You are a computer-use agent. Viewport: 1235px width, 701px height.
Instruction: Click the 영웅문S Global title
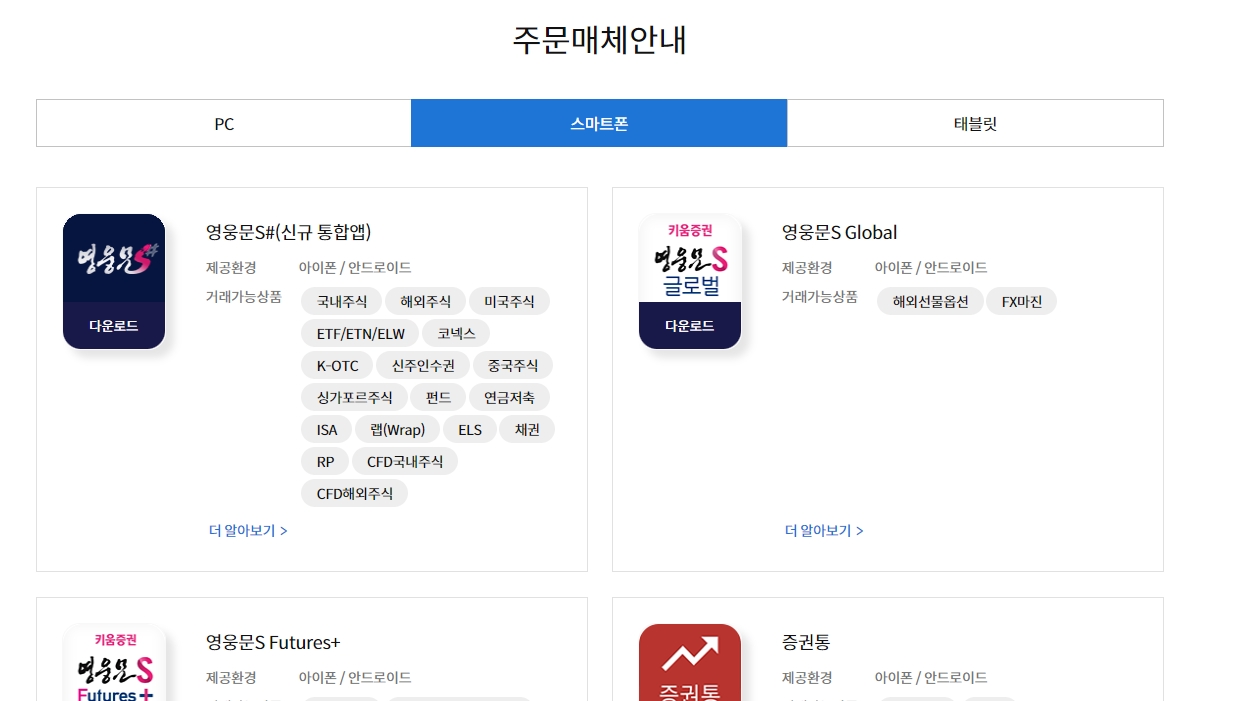[x=839, y=232]
